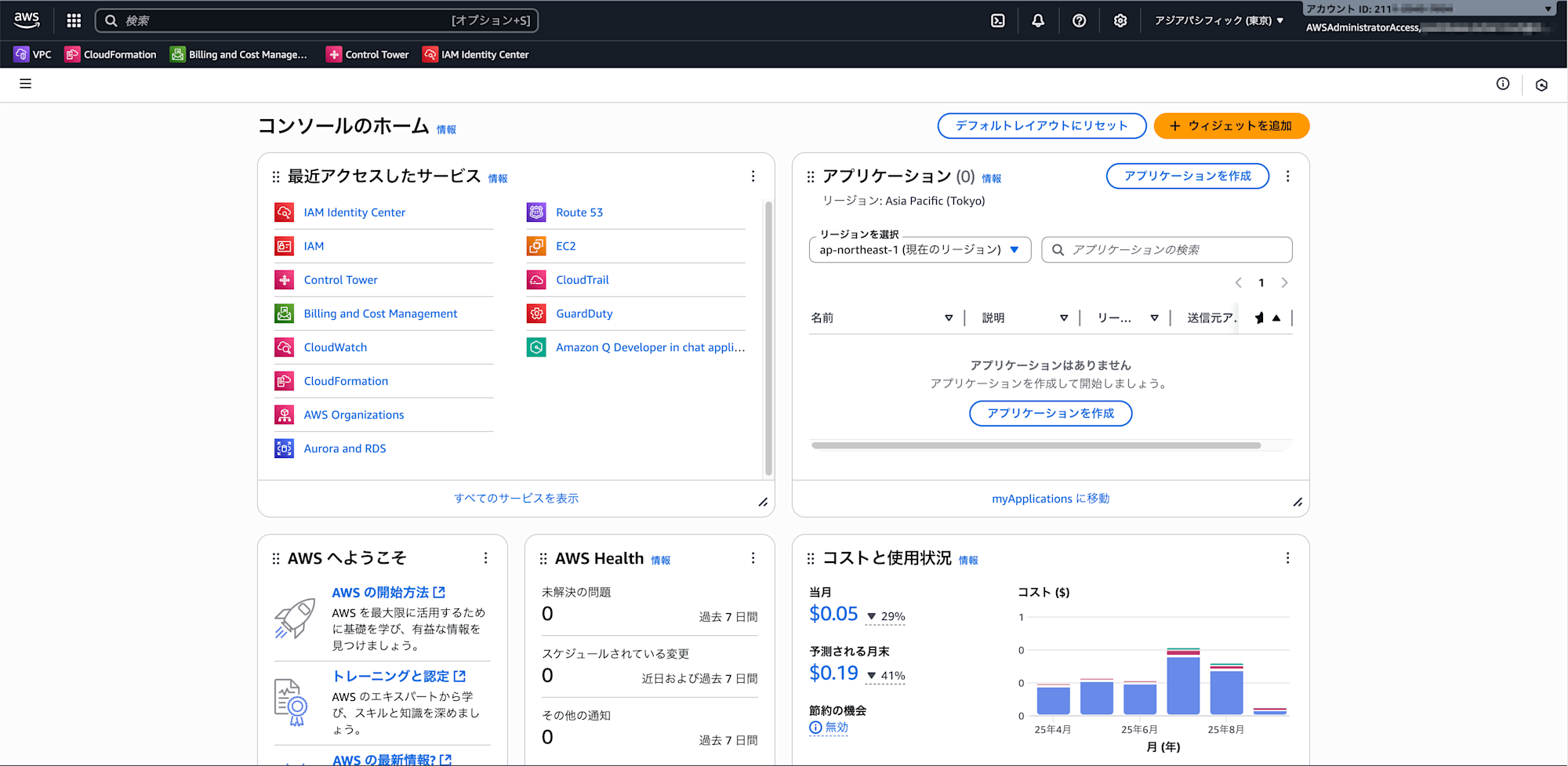Click the VPC favorite icon in bookmarks bar

[x=21, y=54]
